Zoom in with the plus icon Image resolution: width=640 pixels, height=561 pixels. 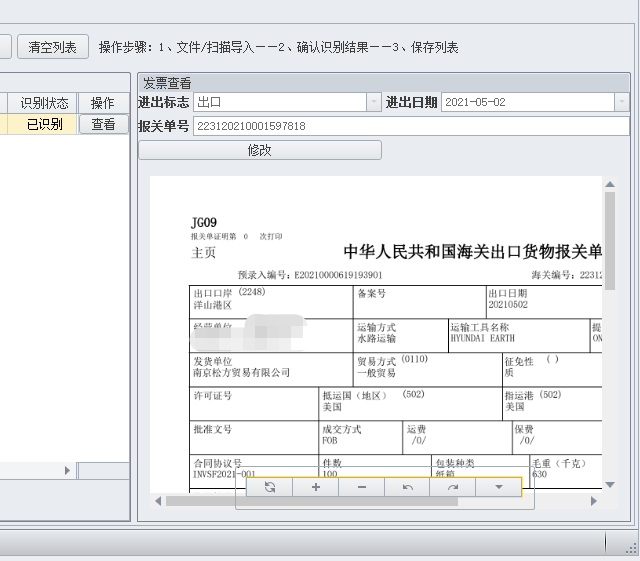click(x=316, y=487)
